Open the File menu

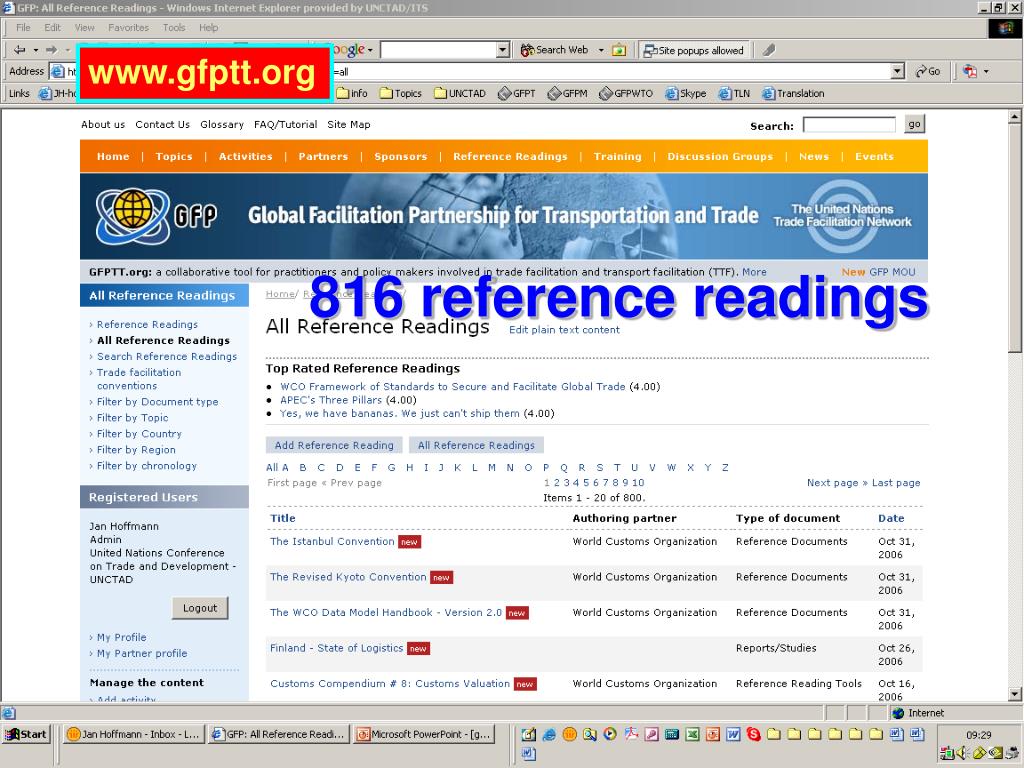point(24,27)
